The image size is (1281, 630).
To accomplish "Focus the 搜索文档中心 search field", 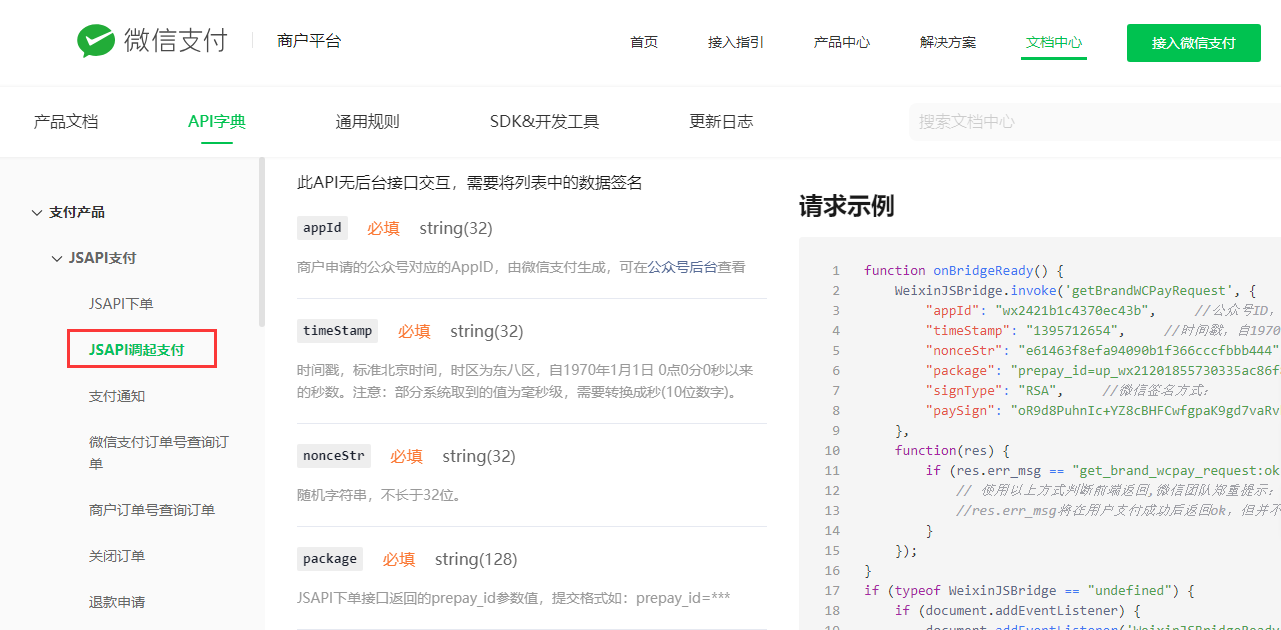I will point(1095,122).
